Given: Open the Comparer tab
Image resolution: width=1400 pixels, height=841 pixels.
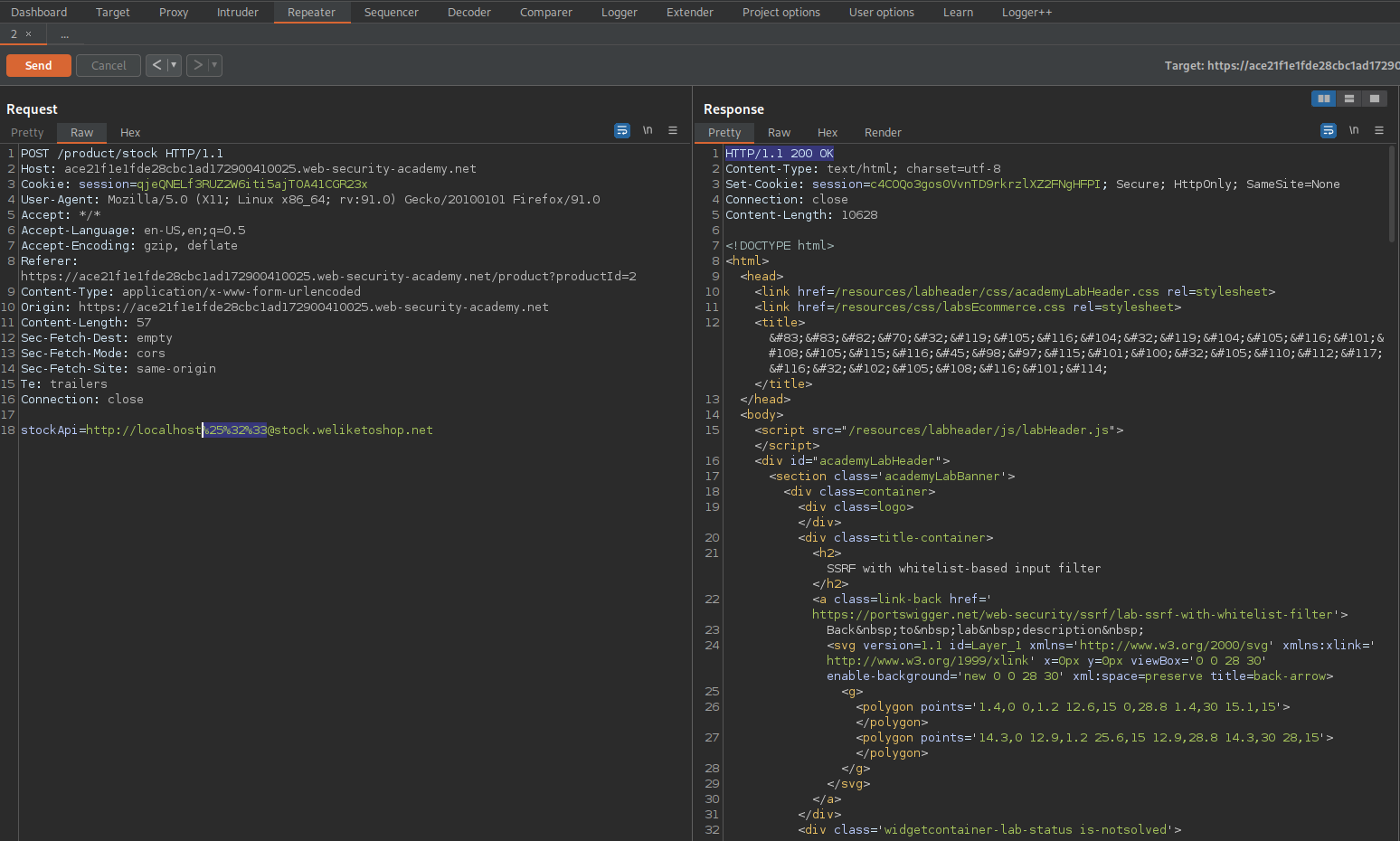Looking at the screenshot, I should (546, 12).
